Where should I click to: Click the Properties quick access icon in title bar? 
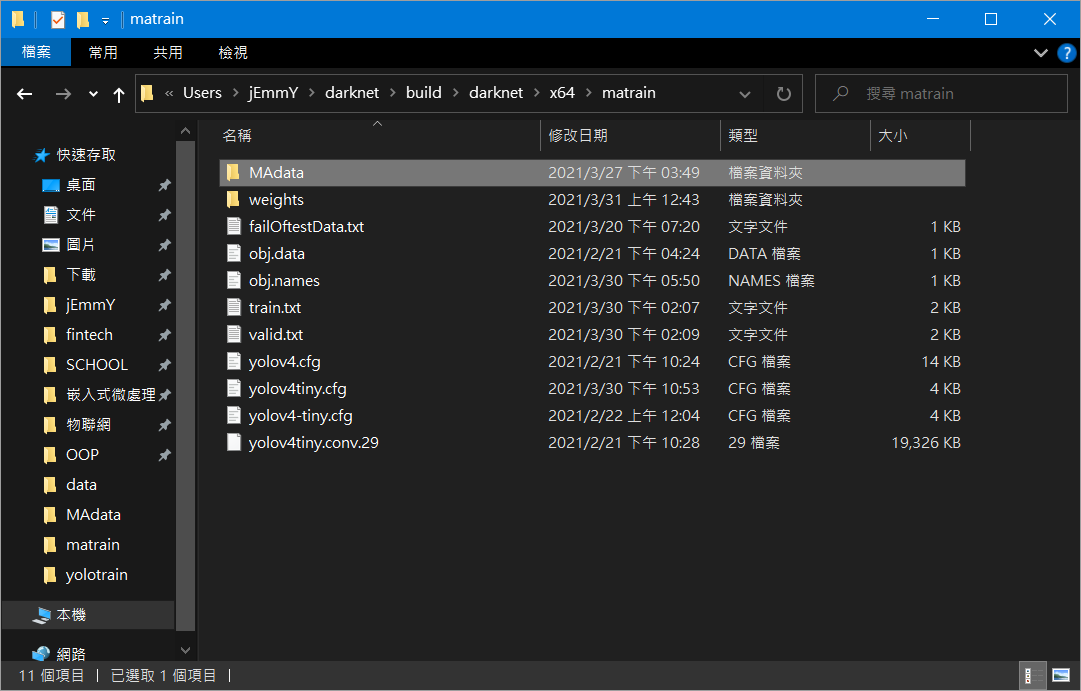pos(58,19)
